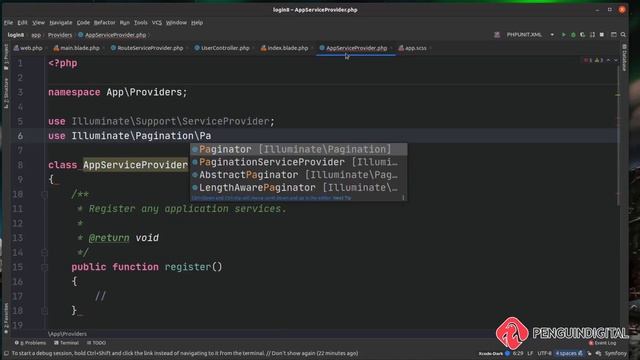The height and width of the screenshot is (360, 640).
Task: Open the Project tool window sidebar button
Action: click(x=6, y=57)
